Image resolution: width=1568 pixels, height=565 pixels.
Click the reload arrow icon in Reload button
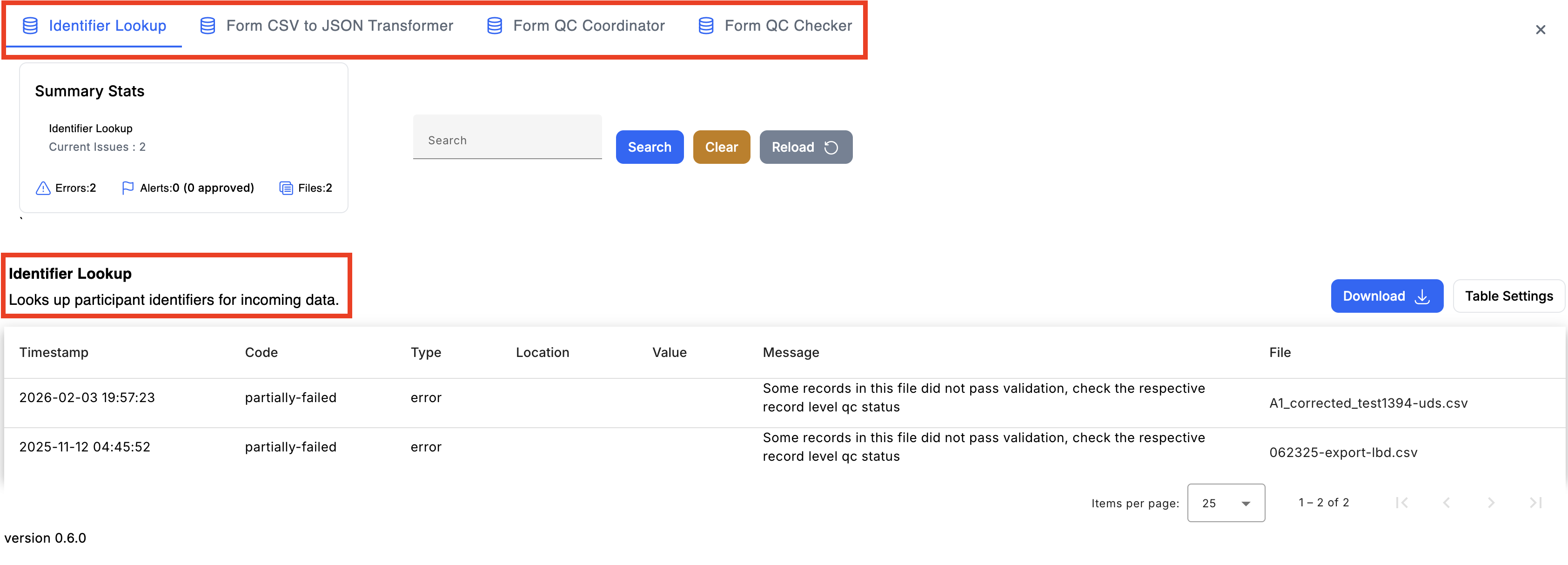point(831,148)
